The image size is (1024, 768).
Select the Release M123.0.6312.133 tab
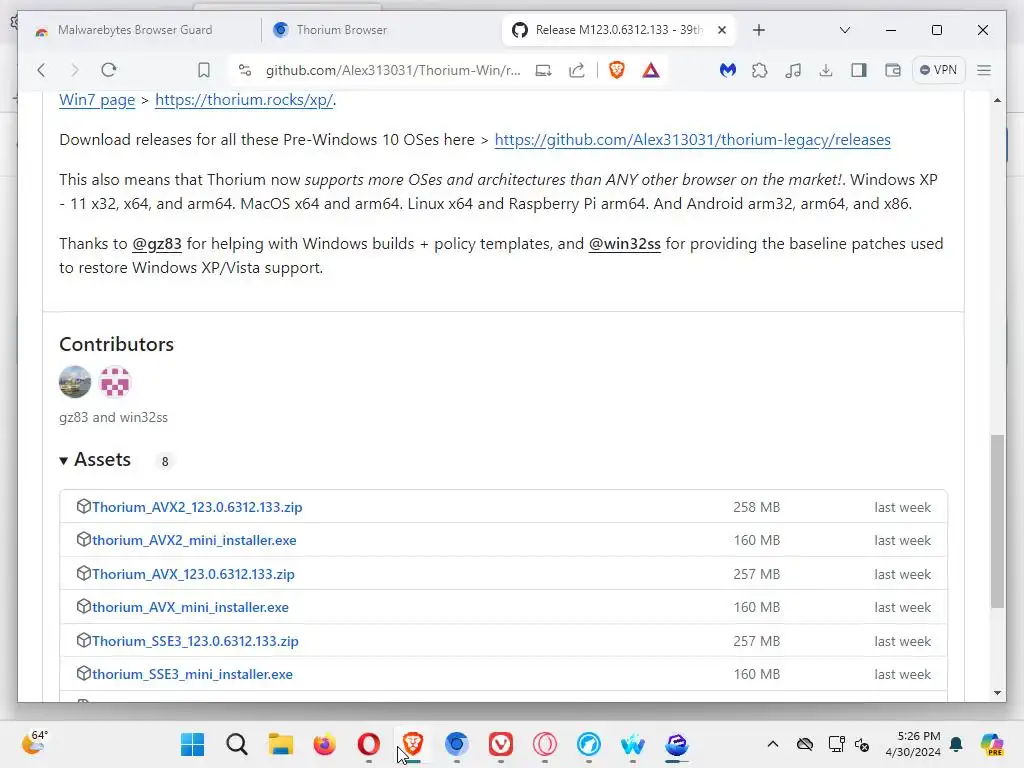618,30
